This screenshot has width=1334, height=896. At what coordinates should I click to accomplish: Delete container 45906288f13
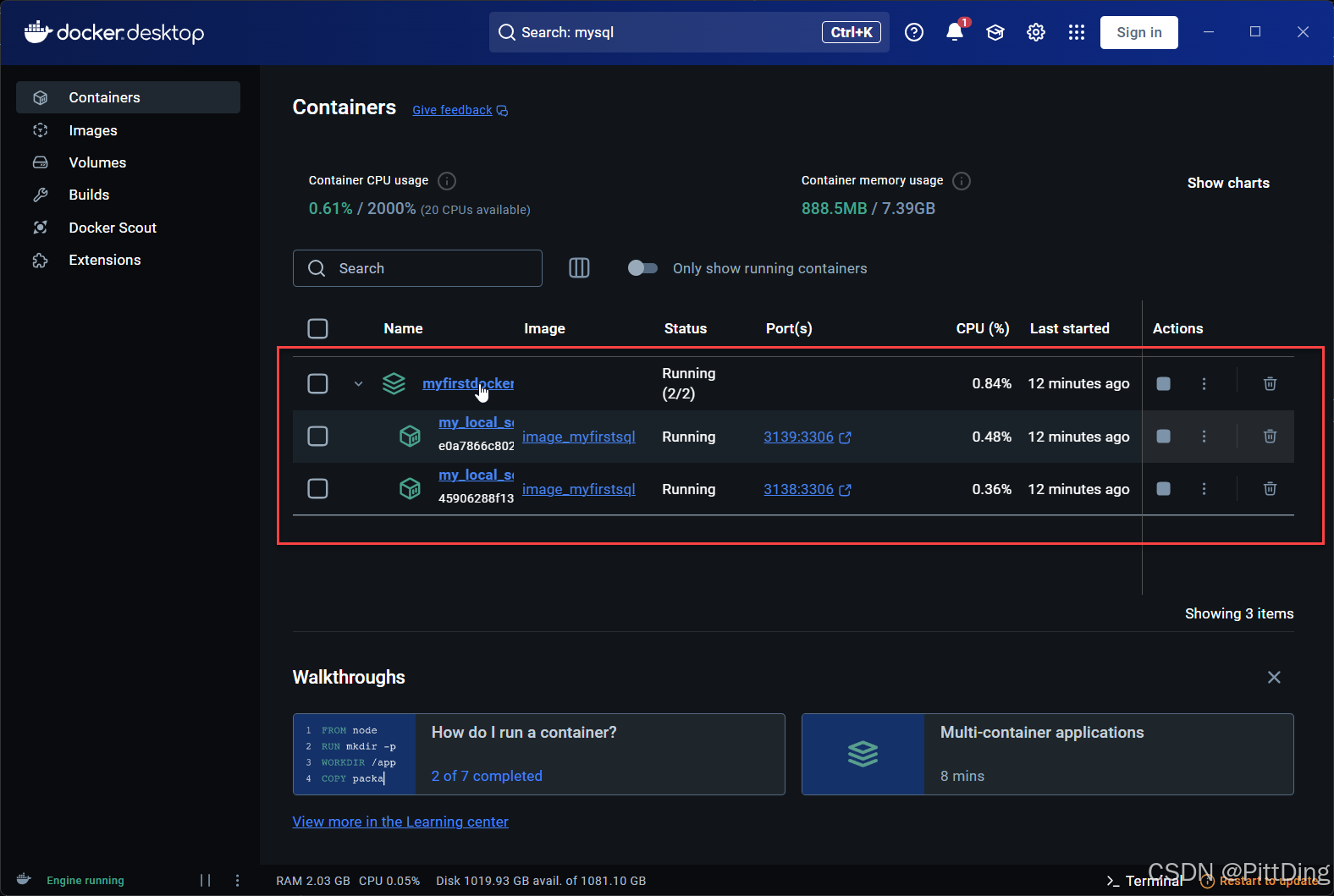pos(1270,489)
